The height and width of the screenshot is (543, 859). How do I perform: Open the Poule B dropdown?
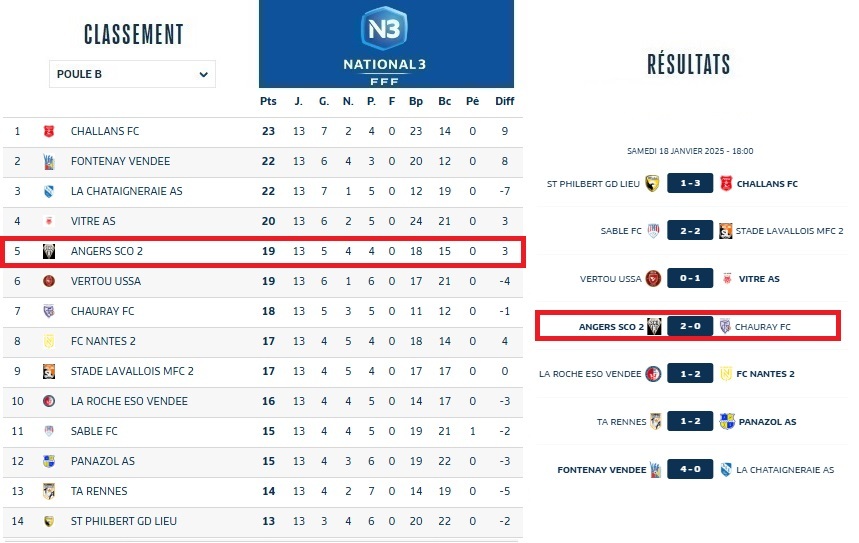(132, 74)
